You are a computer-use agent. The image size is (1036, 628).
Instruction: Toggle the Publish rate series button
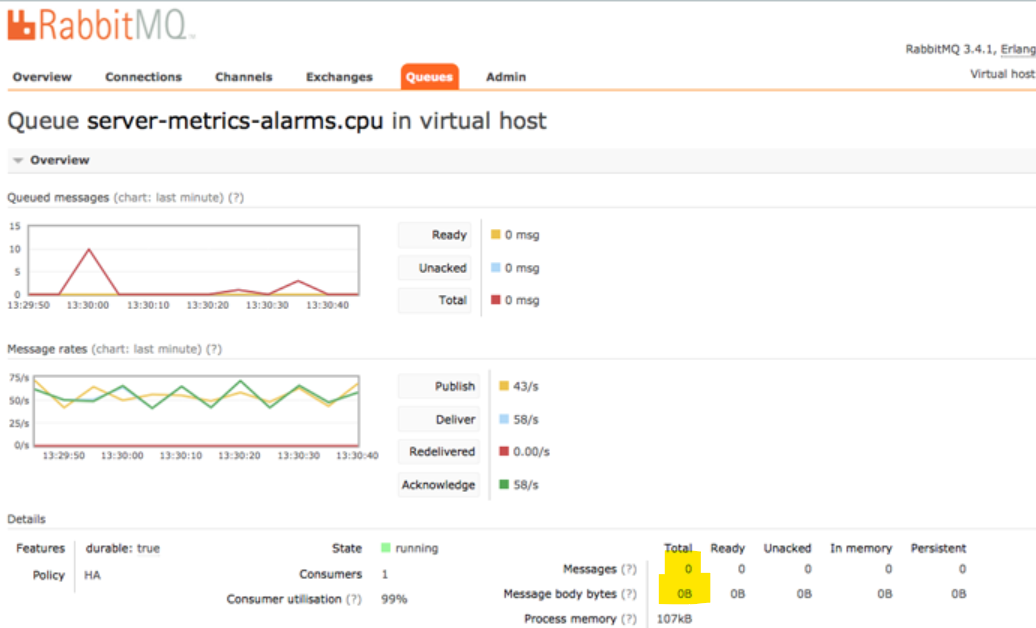[x=440, y=386]
